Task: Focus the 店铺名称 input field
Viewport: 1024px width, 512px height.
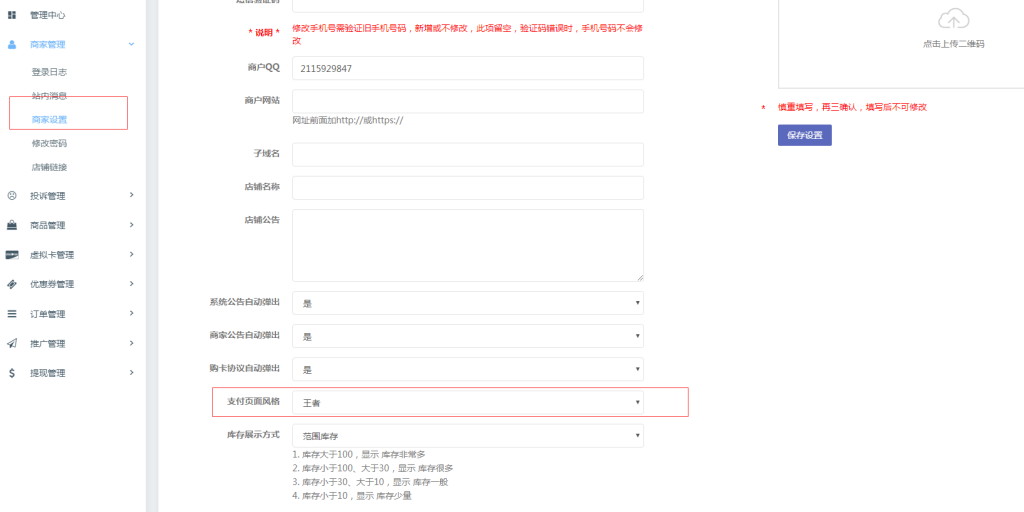Action: click(467, 188)
